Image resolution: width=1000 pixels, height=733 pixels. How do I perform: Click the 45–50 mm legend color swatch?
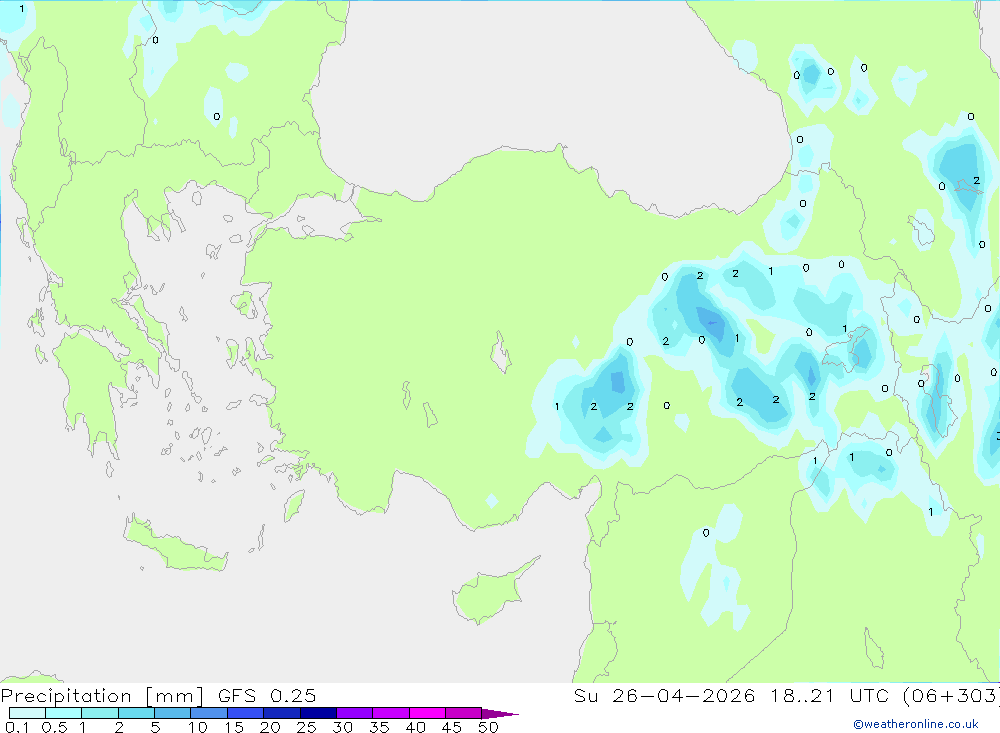click(x=464, y=713)
